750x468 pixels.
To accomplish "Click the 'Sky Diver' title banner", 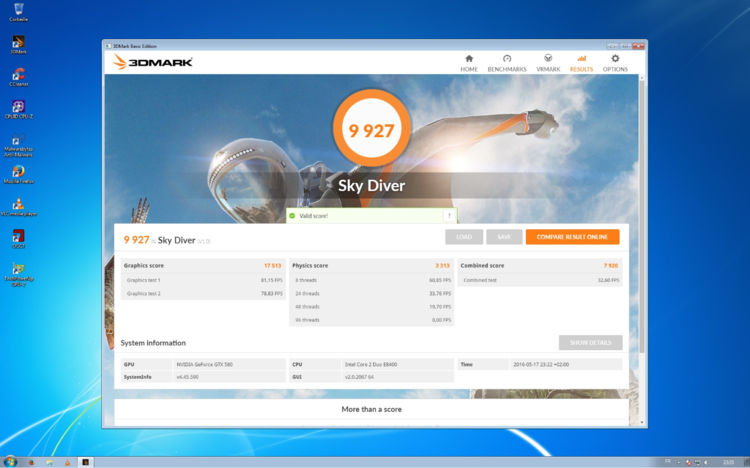I will (372, 186).
